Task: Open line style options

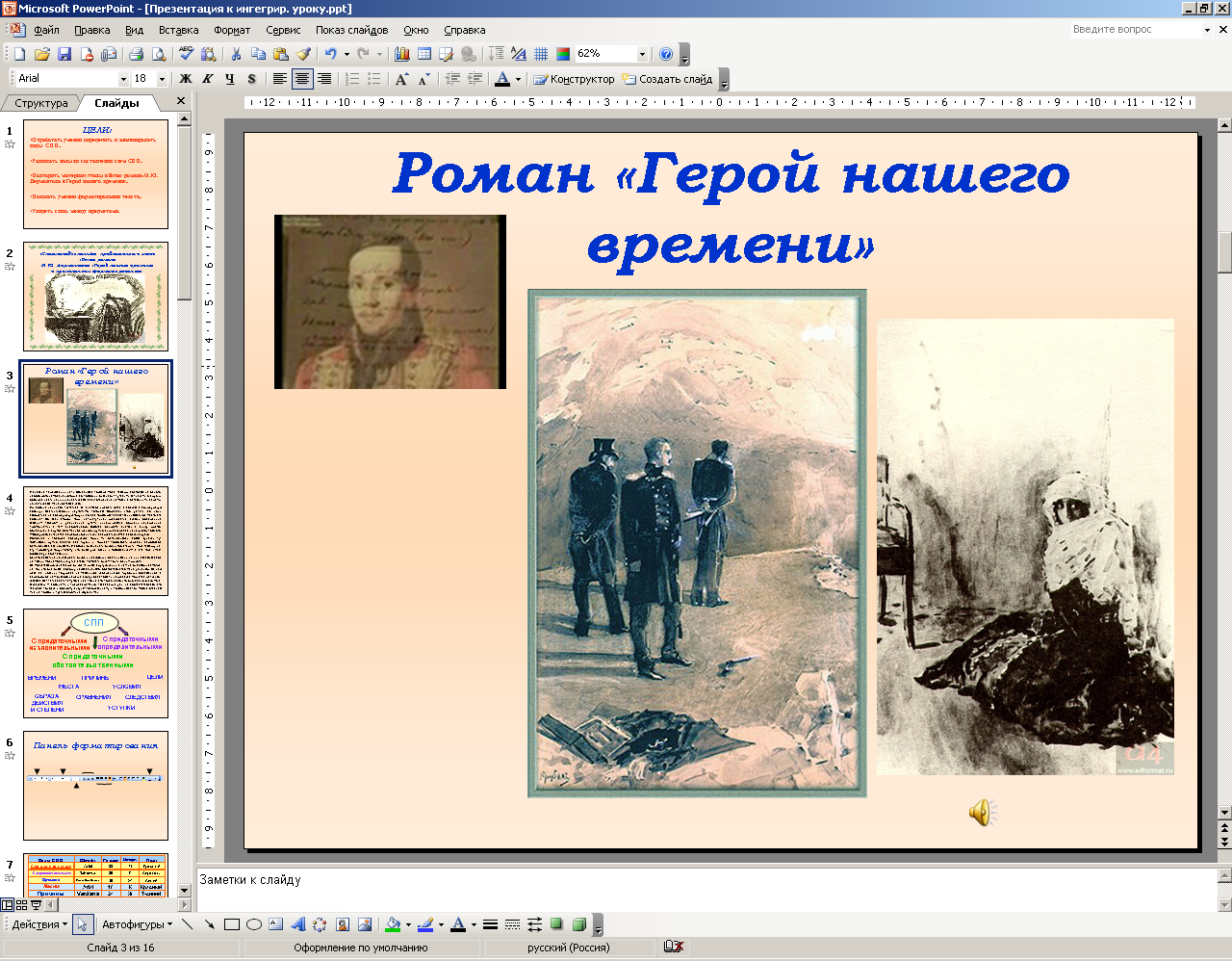Action: click(490, 924)
